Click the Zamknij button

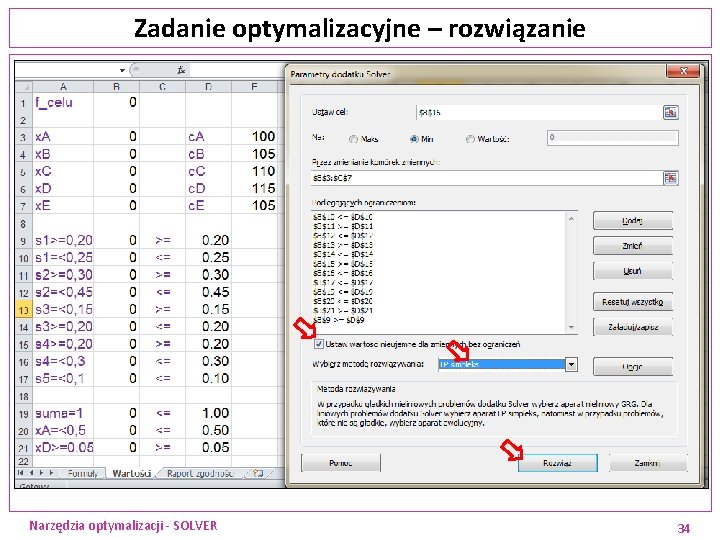[x=648, y=463]
